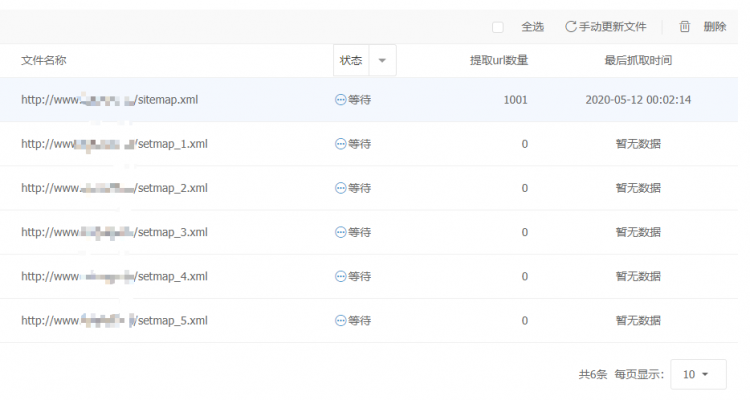Click the waiting status icon for setmap_1.xml
The width and height of the screenshot is (750, 400).
340,144
